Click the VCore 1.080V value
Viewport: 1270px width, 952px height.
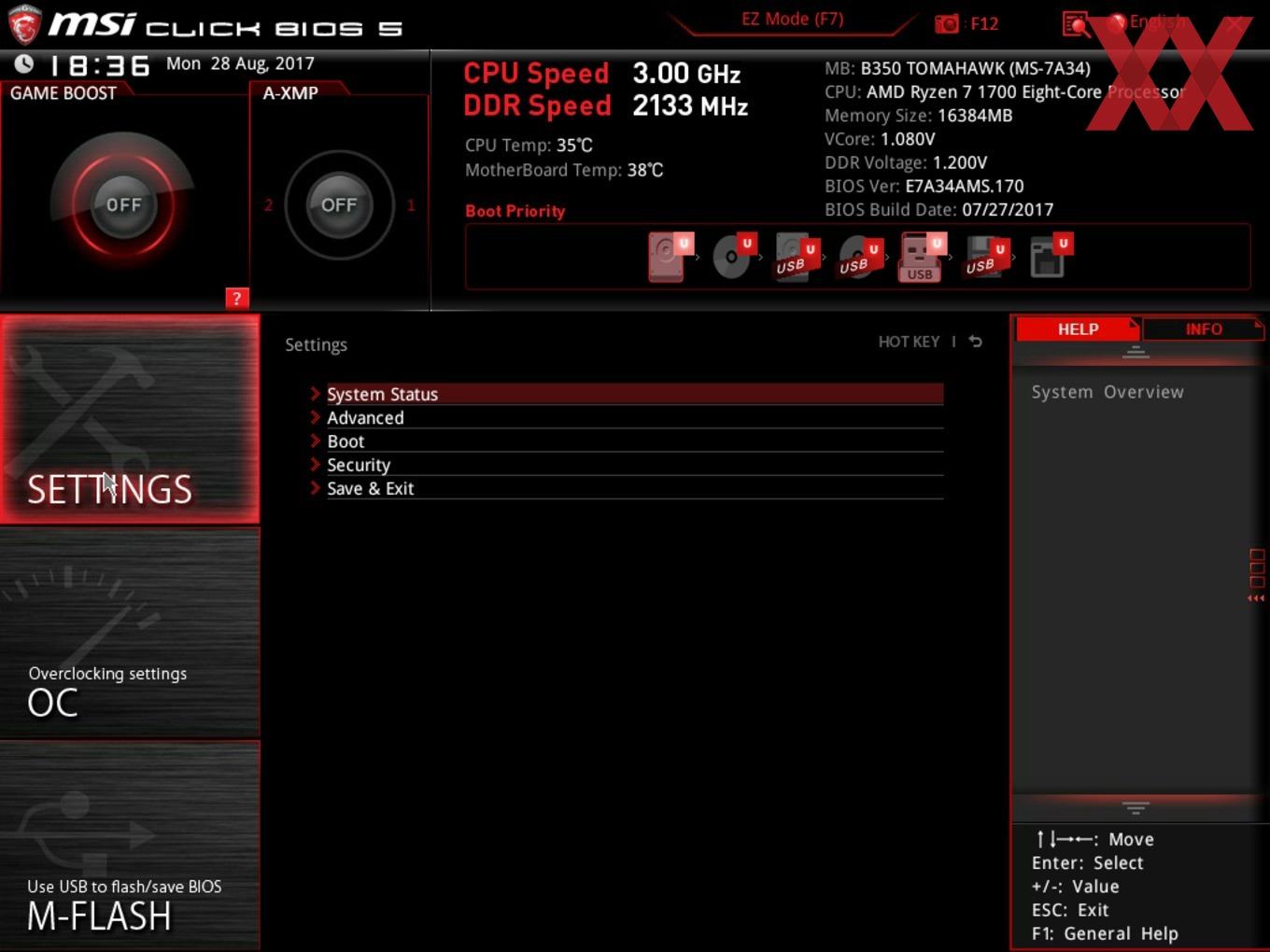908,138
